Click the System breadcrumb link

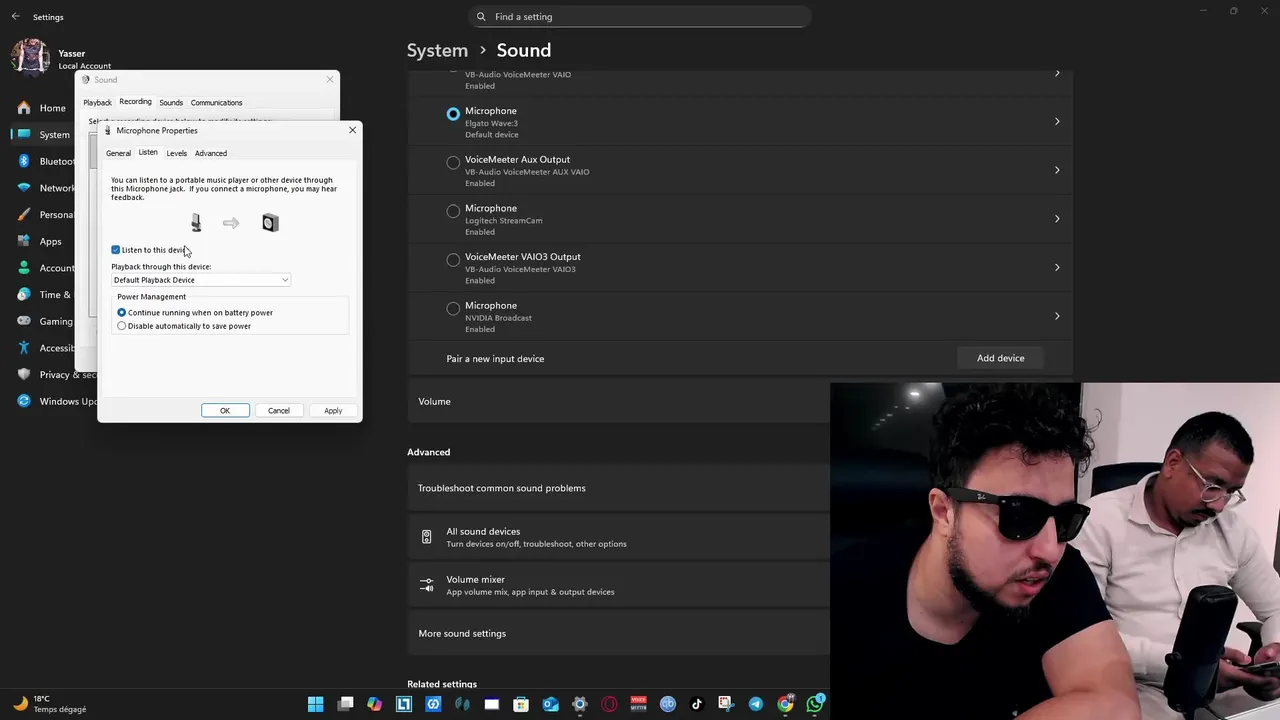click(x=437, y=50)
